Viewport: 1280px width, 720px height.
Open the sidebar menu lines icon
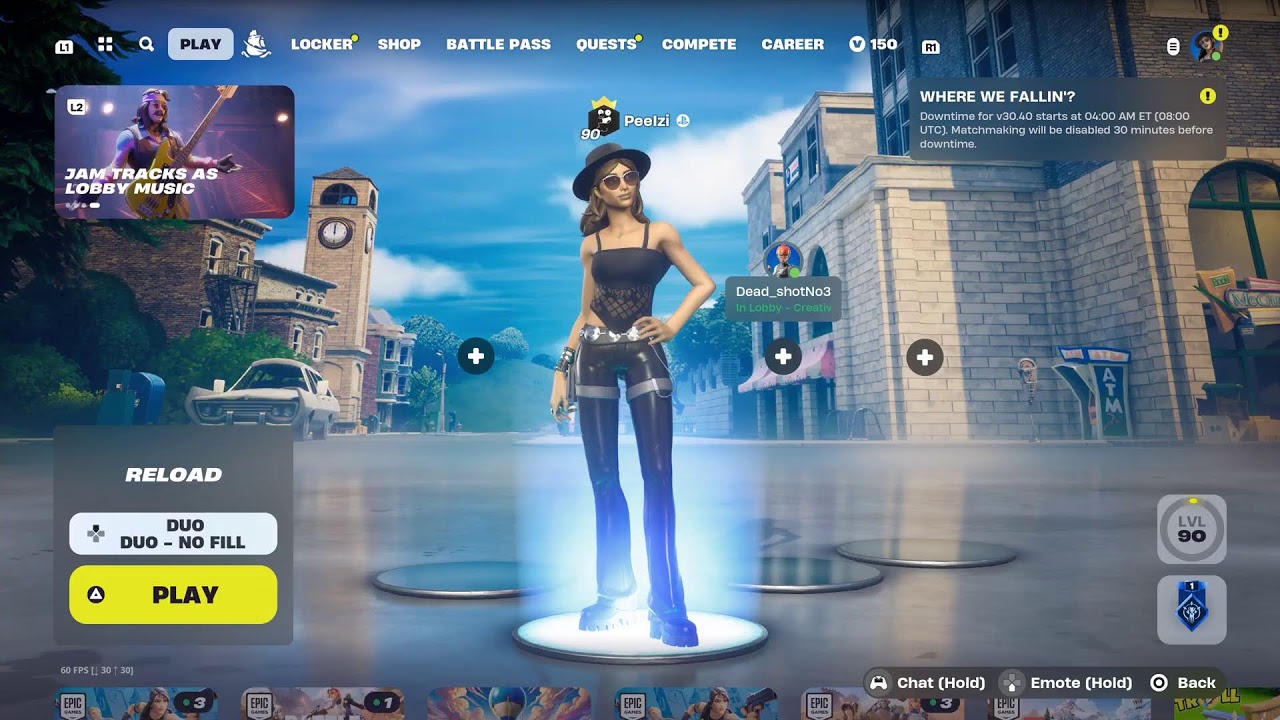point(1173,46)
